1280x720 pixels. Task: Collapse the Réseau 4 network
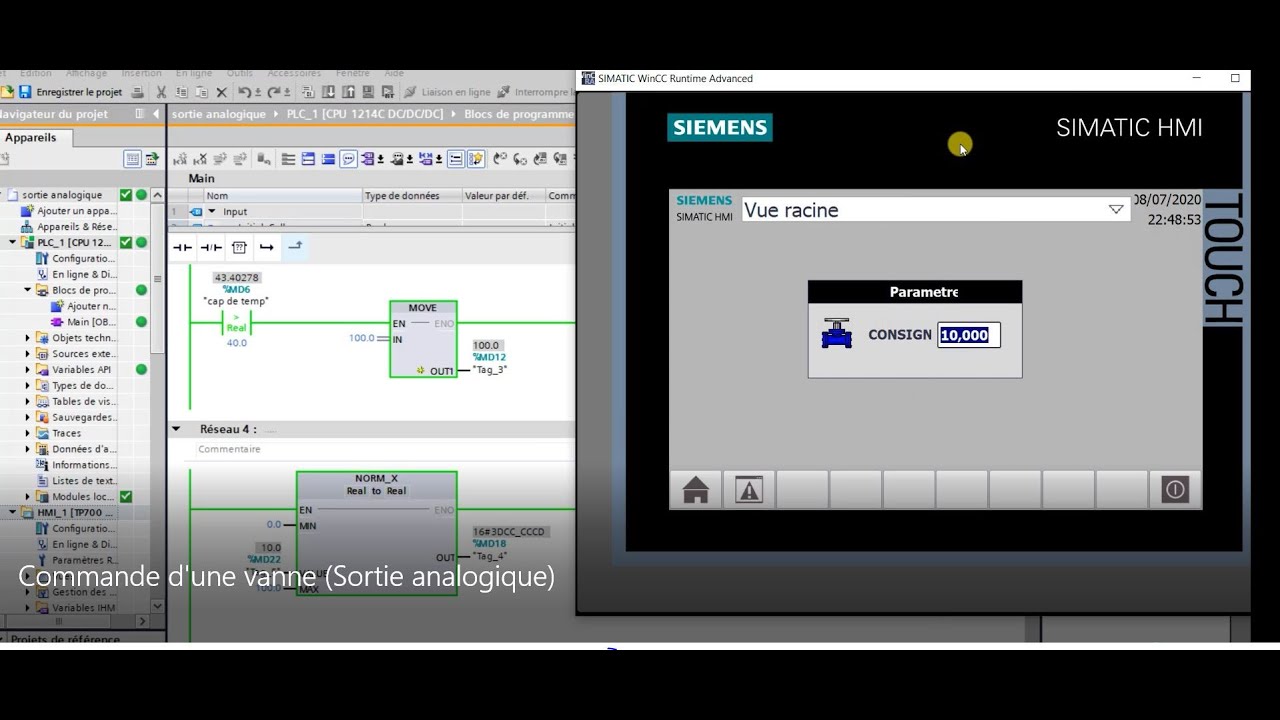pyautogui.click(x=176, y=429)
